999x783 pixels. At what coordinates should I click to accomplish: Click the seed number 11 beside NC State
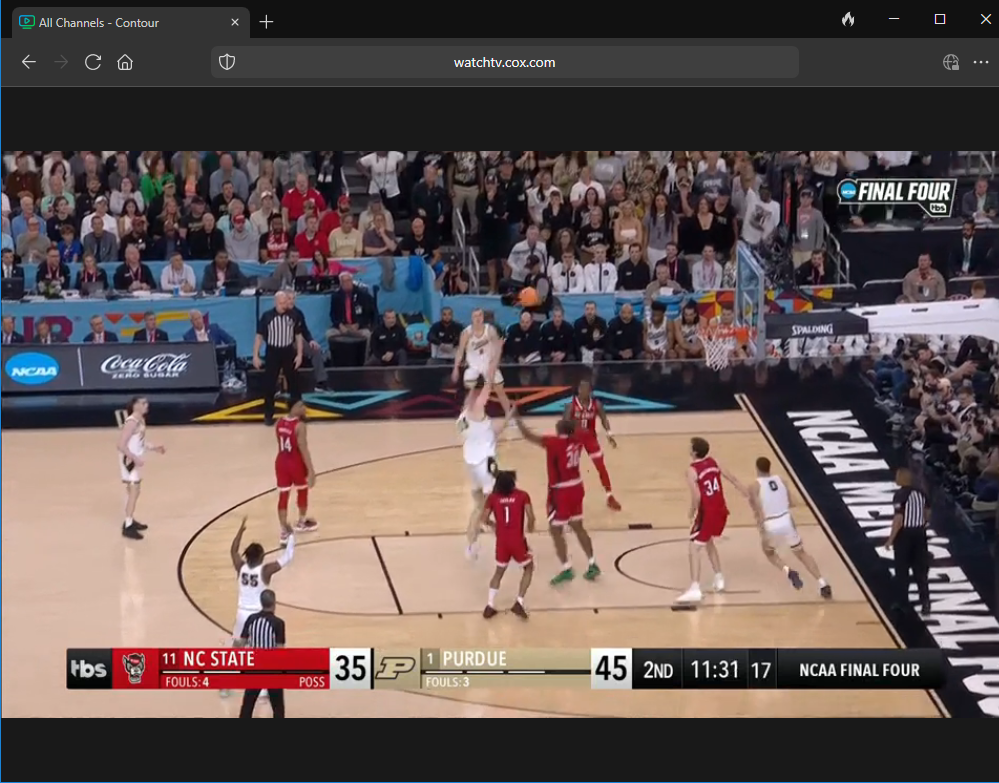pyautogui.click(x=168, y=659)
